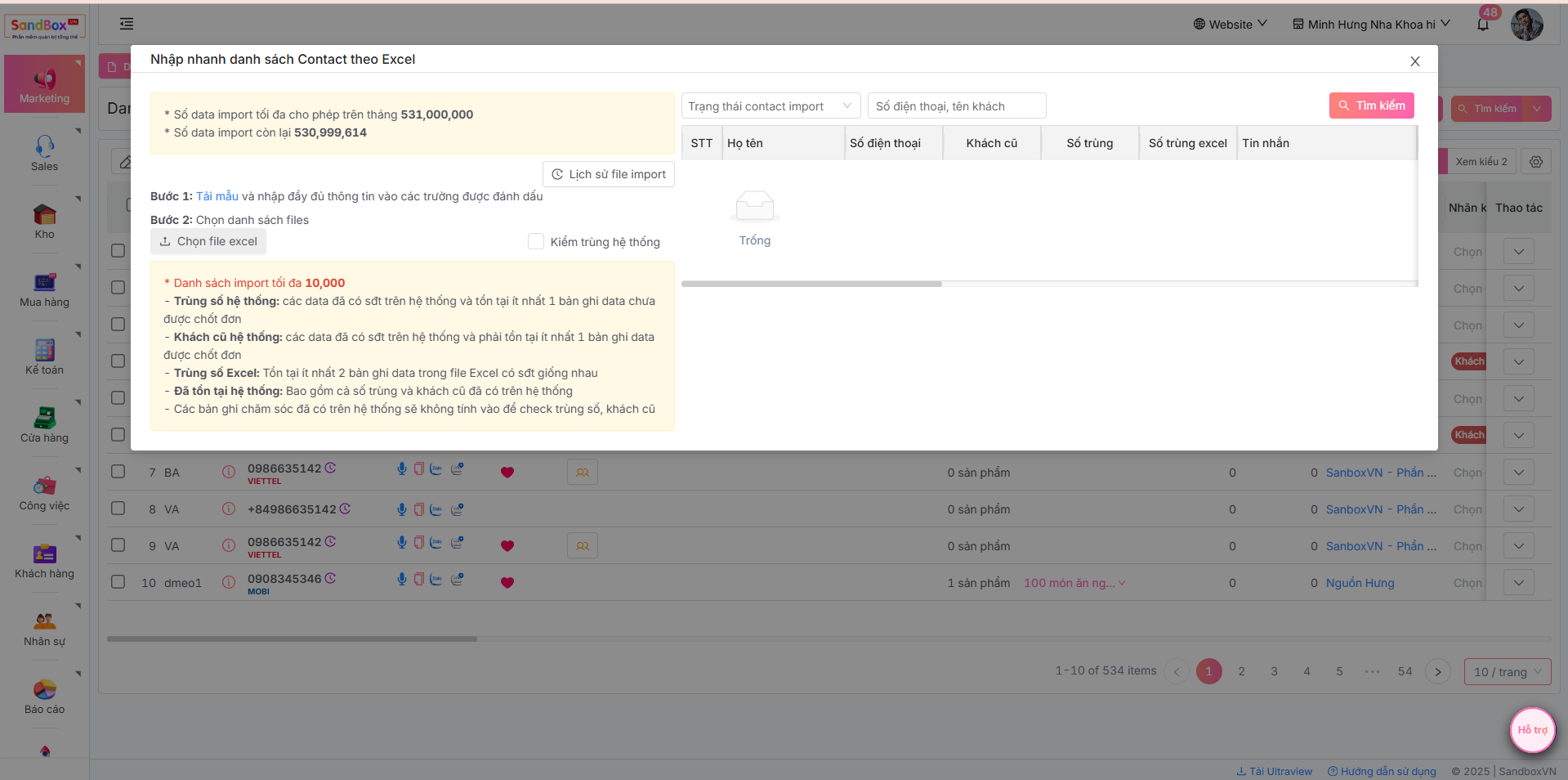Viewport: 1568px width, 780px height.
Task: Expand the Website dropdown in header
Action: [x=1230, y=25]
